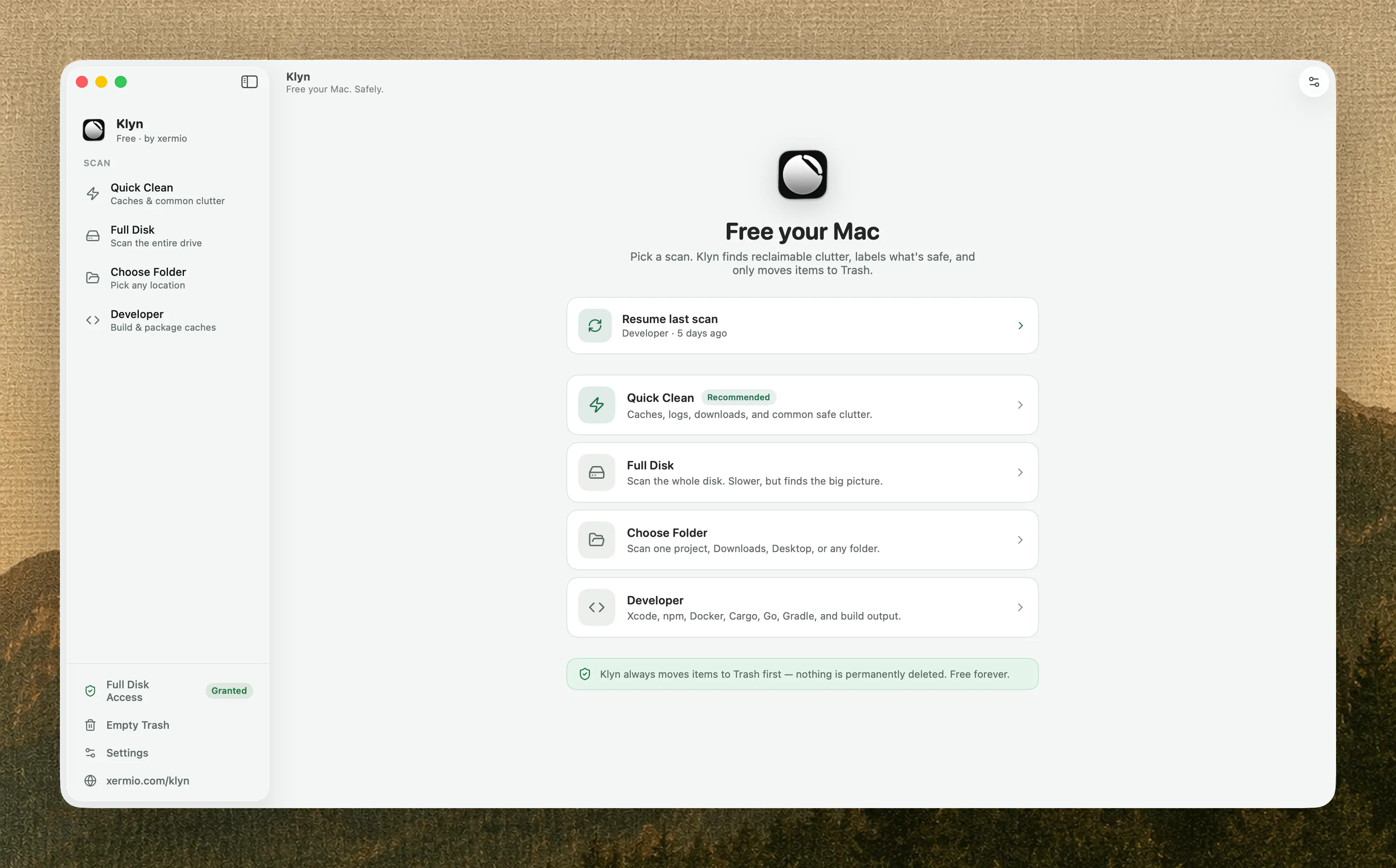Choose Empty Trash in the sidebar footer
The width and height of the screenshot is (1396, 868).
pos(168,725)
